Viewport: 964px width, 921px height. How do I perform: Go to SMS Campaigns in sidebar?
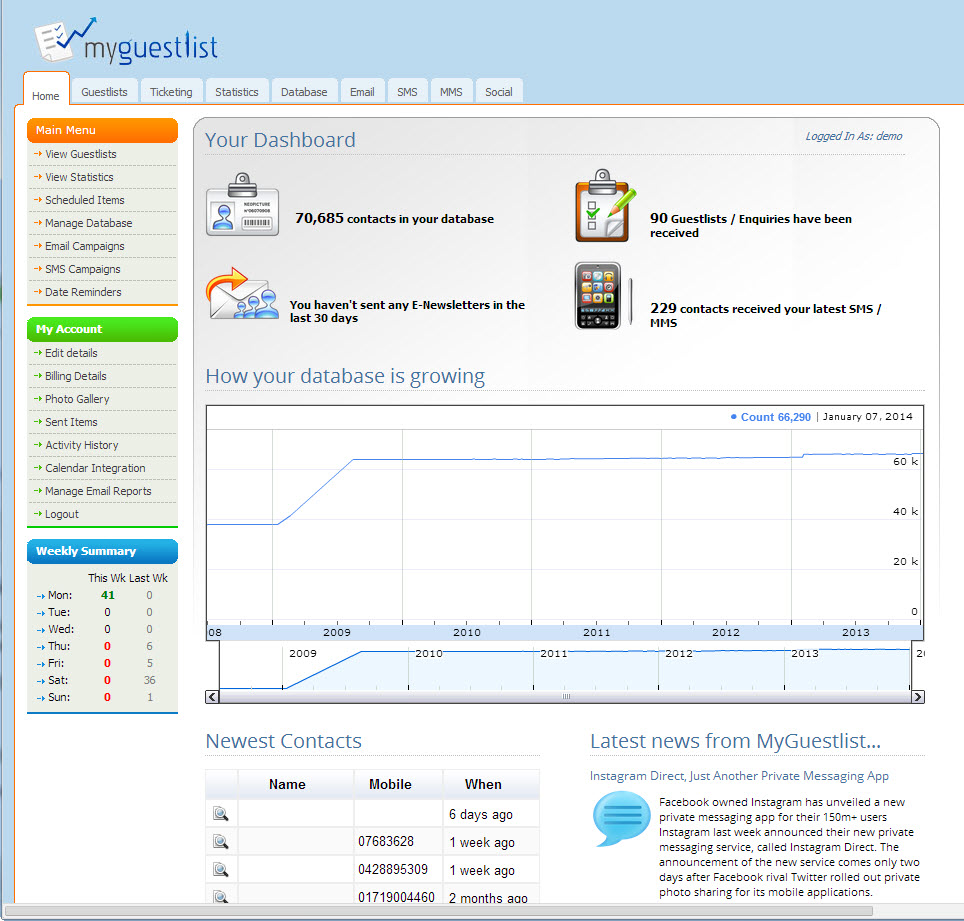83,269
